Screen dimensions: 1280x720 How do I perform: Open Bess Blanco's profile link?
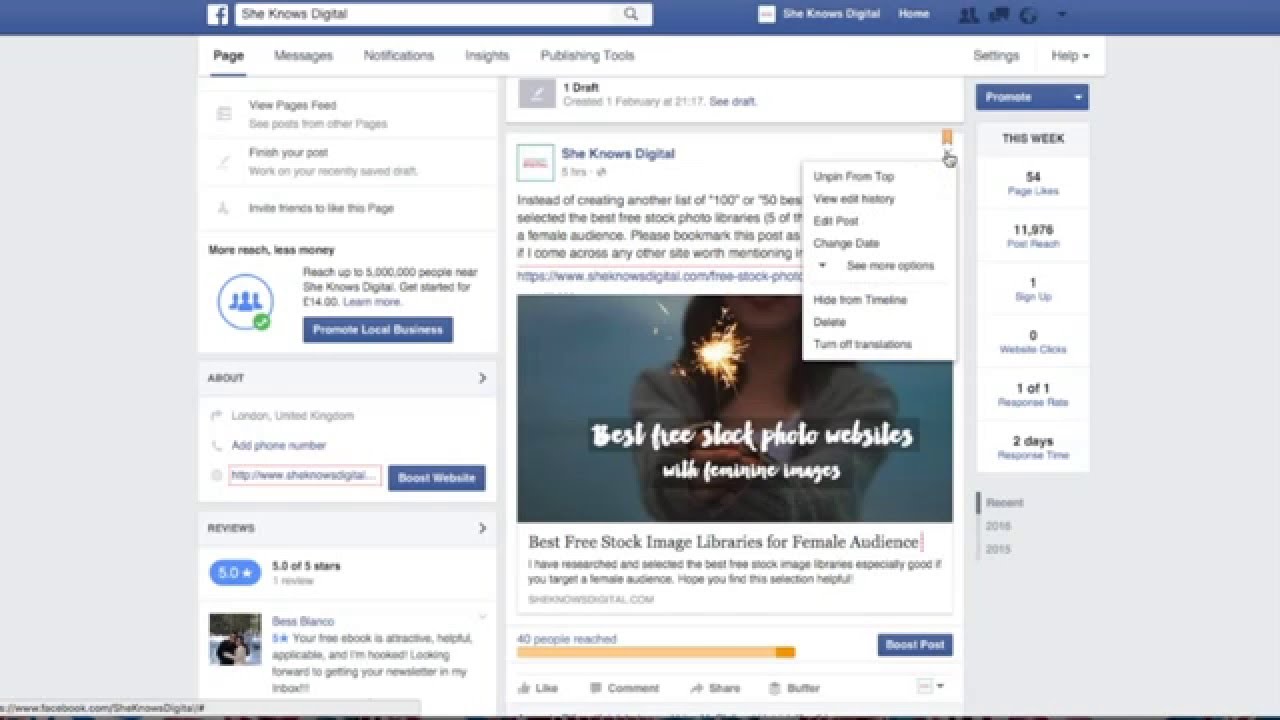coord(303,621)
